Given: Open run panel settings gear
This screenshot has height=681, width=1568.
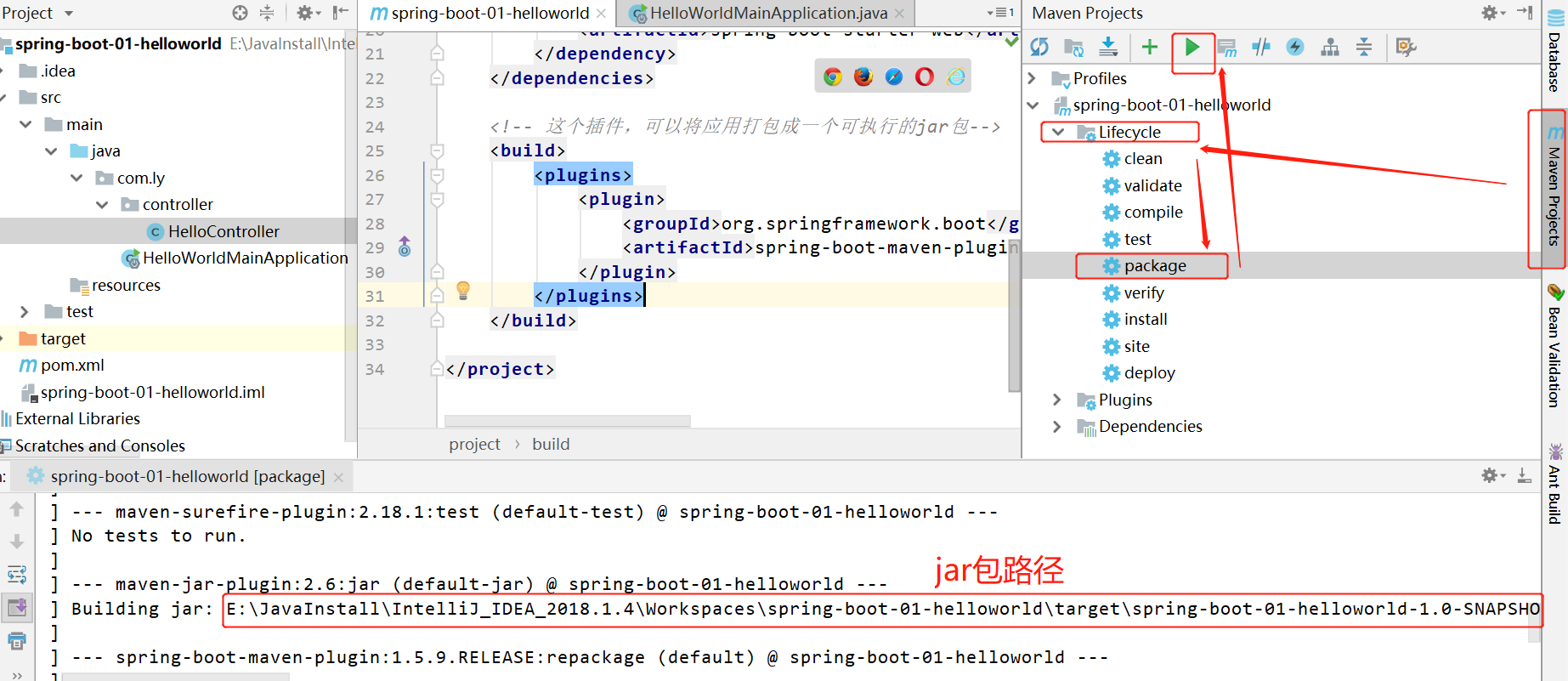Looking at the screenshot, I should 1493,476.
